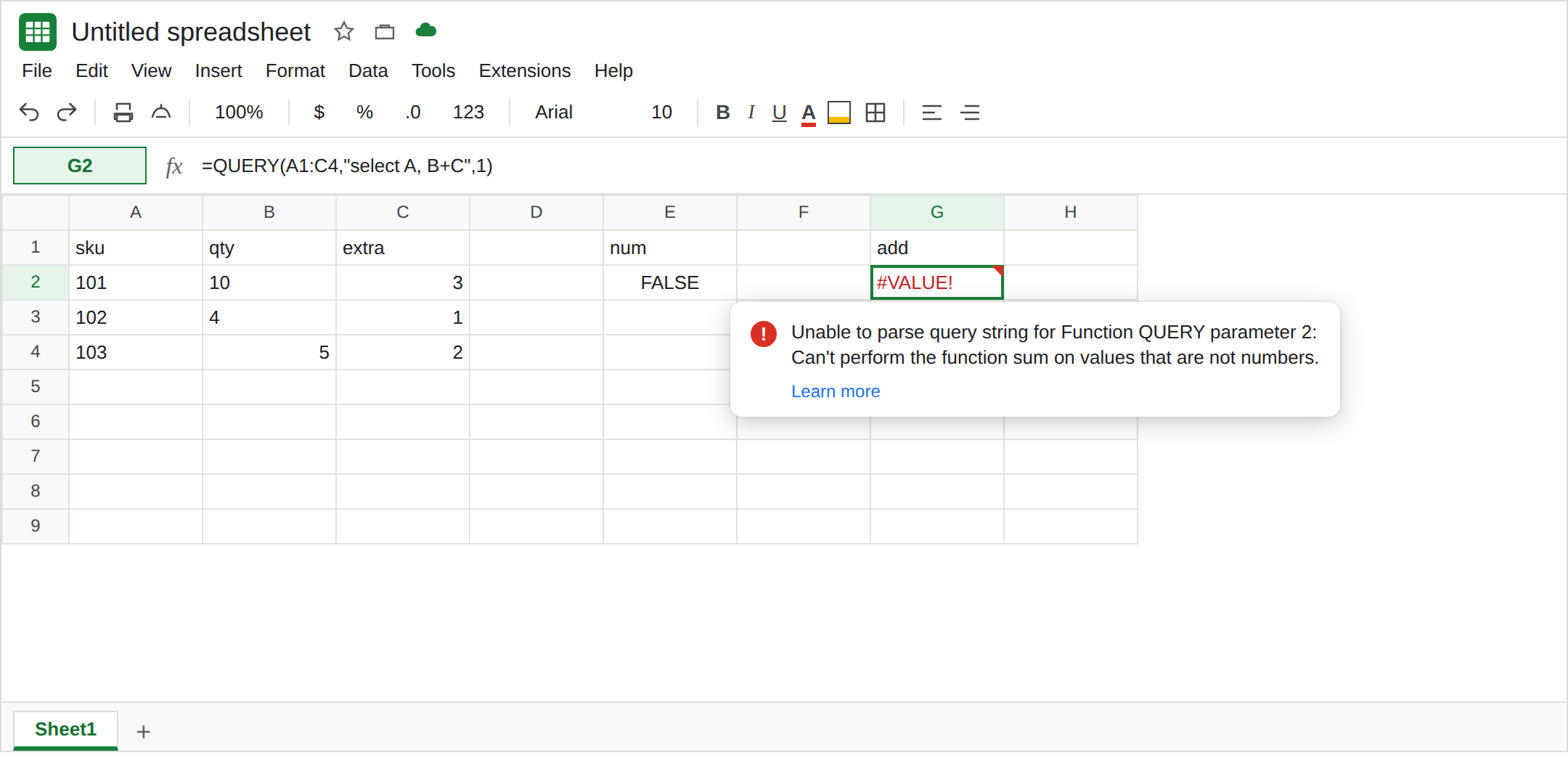Open the Format menu

coord(295,70)
